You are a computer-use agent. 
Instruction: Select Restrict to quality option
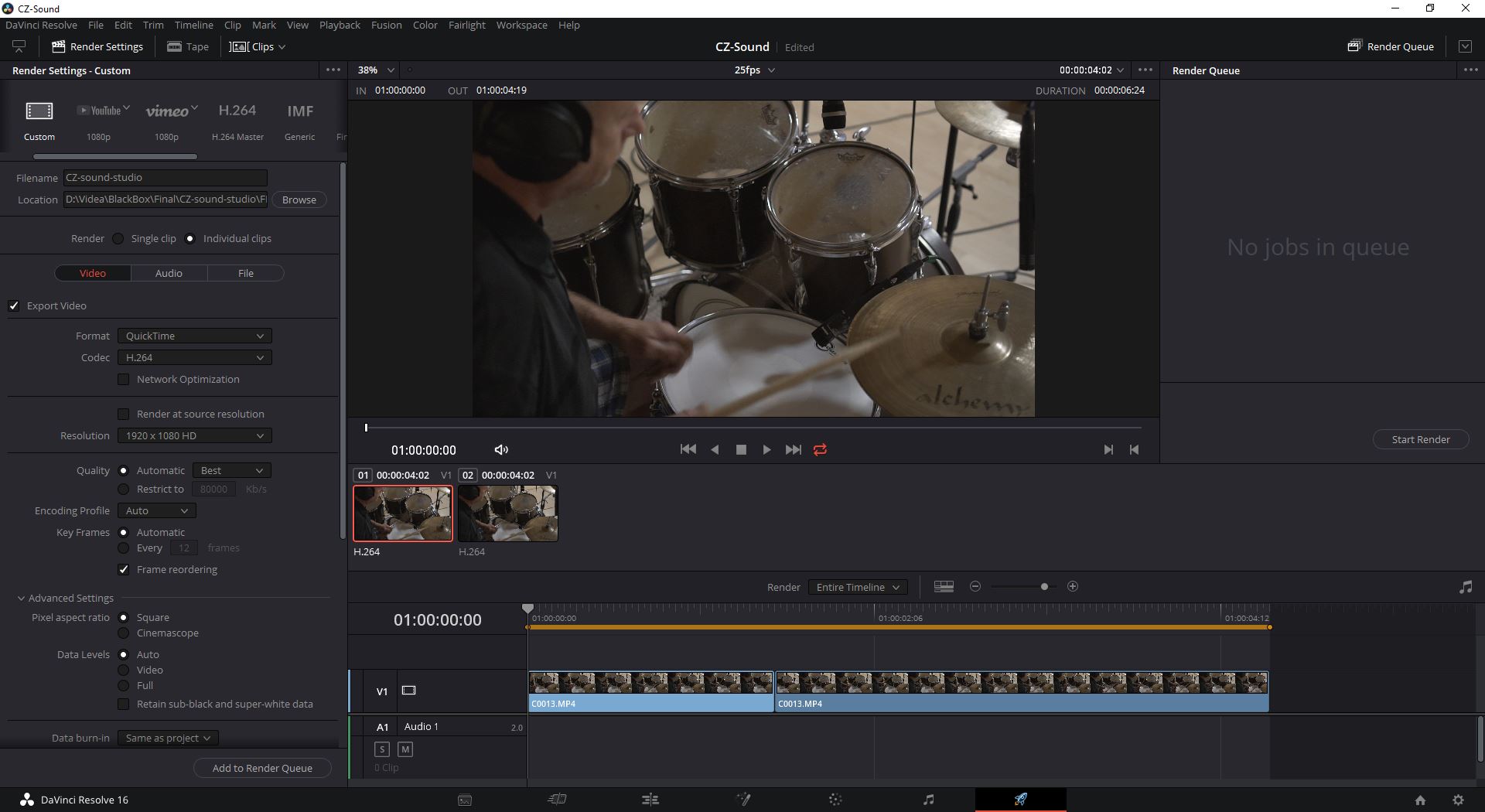point(123,489)
